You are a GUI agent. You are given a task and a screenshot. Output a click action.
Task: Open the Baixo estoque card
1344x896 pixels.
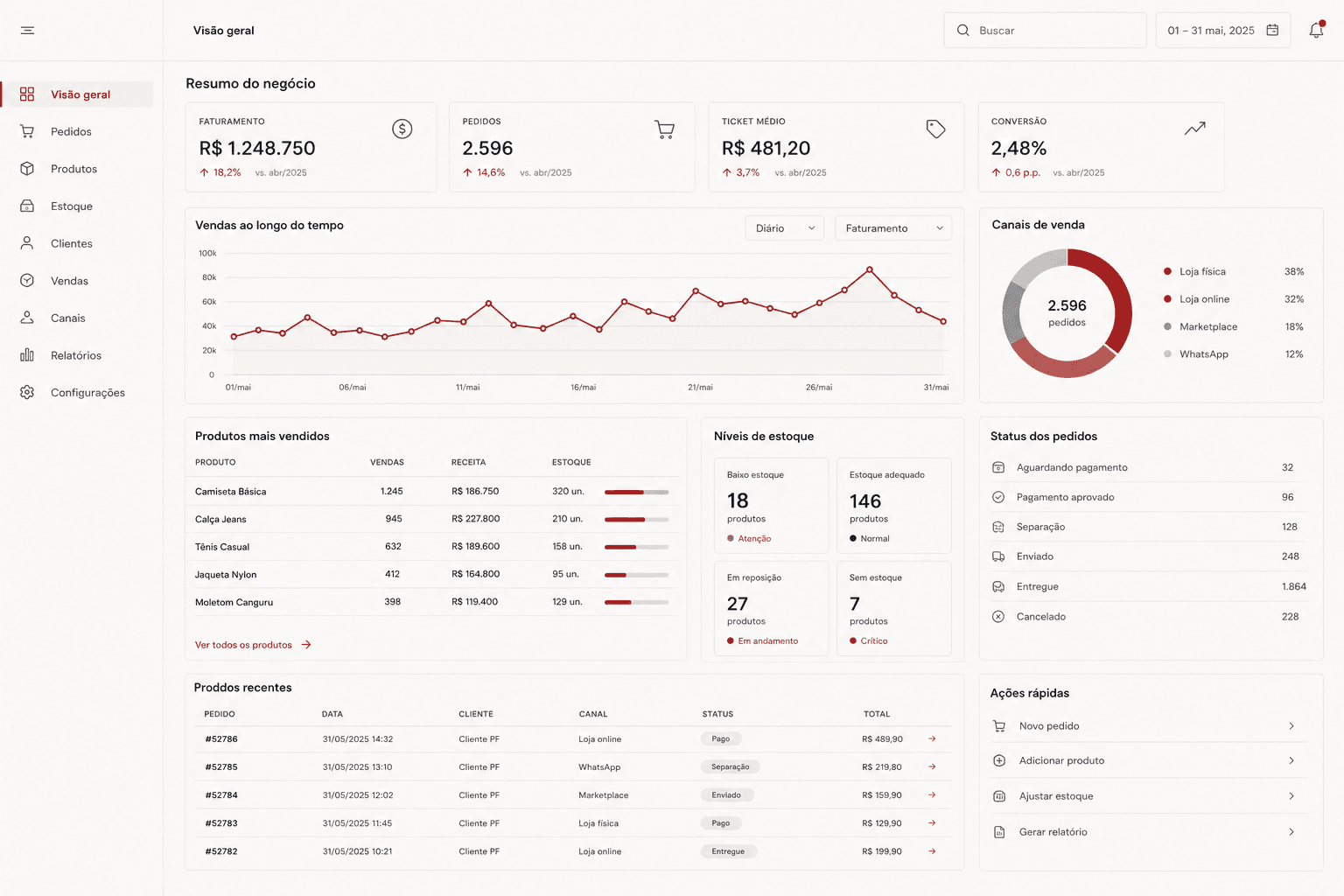pyautogui.click(x=771, y=506)
